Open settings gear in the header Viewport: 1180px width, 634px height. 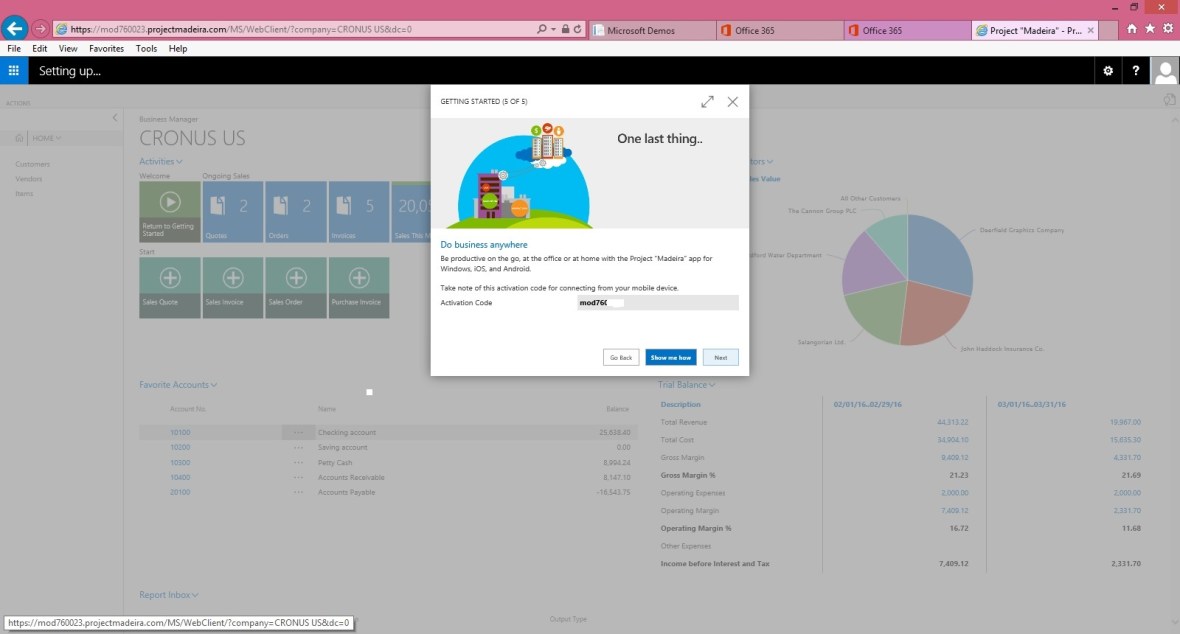[1107, 71]
